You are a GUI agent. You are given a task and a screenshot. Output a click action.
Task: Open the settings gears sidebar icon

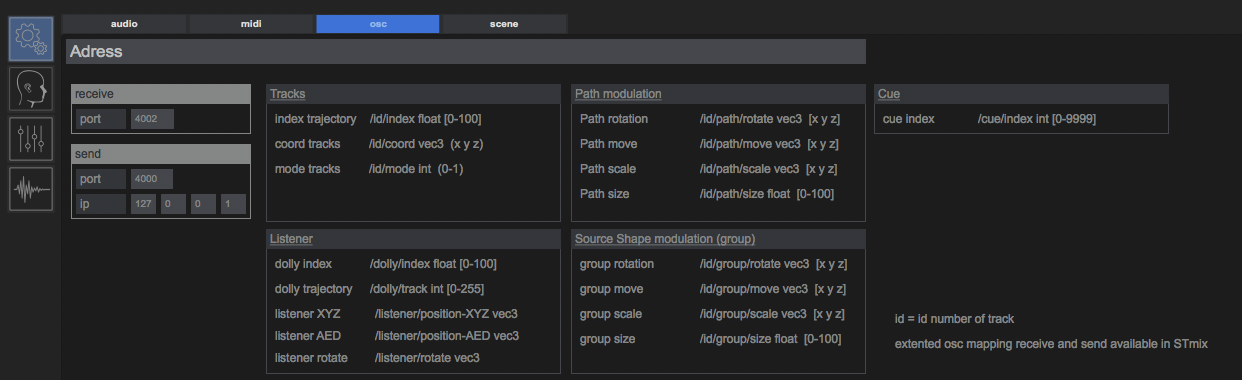[x=31, y=39]
